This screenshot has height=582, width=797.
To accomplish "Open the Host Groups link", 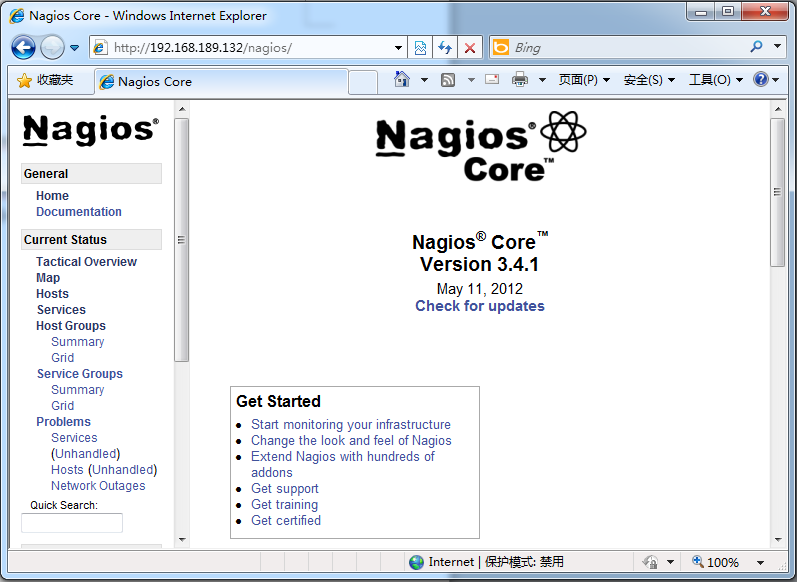I will point(71,325).
